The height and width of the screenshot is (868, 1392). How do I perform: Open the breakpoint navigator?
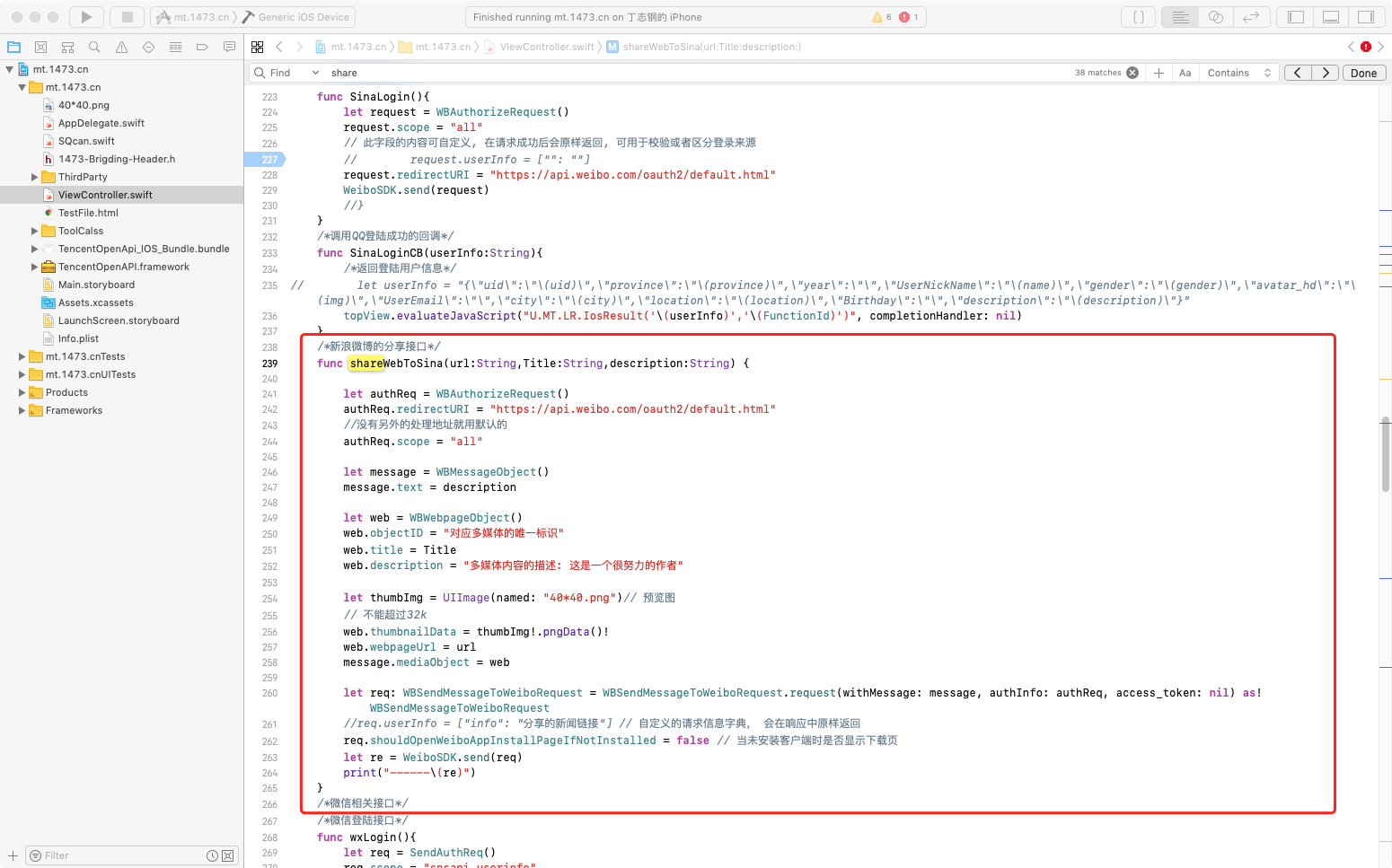pyautogui.click(x=202, y=47)
